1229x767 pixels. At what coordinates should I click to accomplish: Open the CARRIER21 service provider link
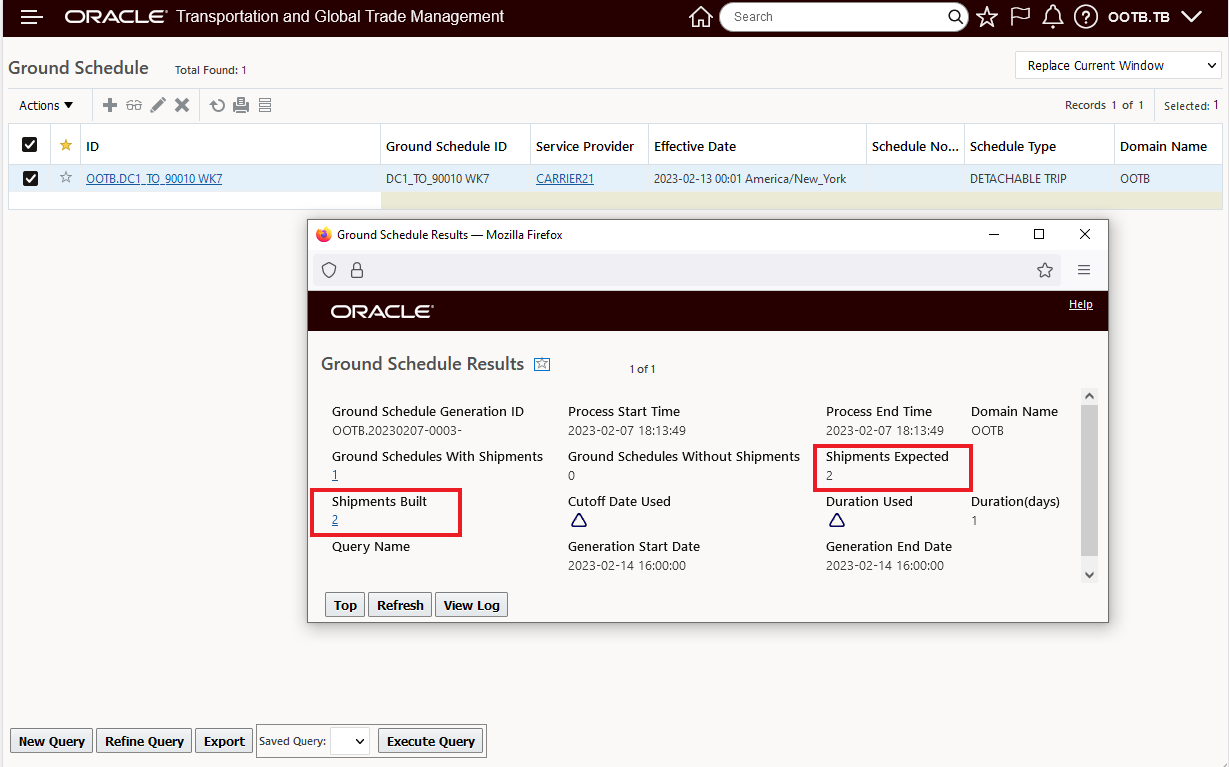tap(565, 179)
